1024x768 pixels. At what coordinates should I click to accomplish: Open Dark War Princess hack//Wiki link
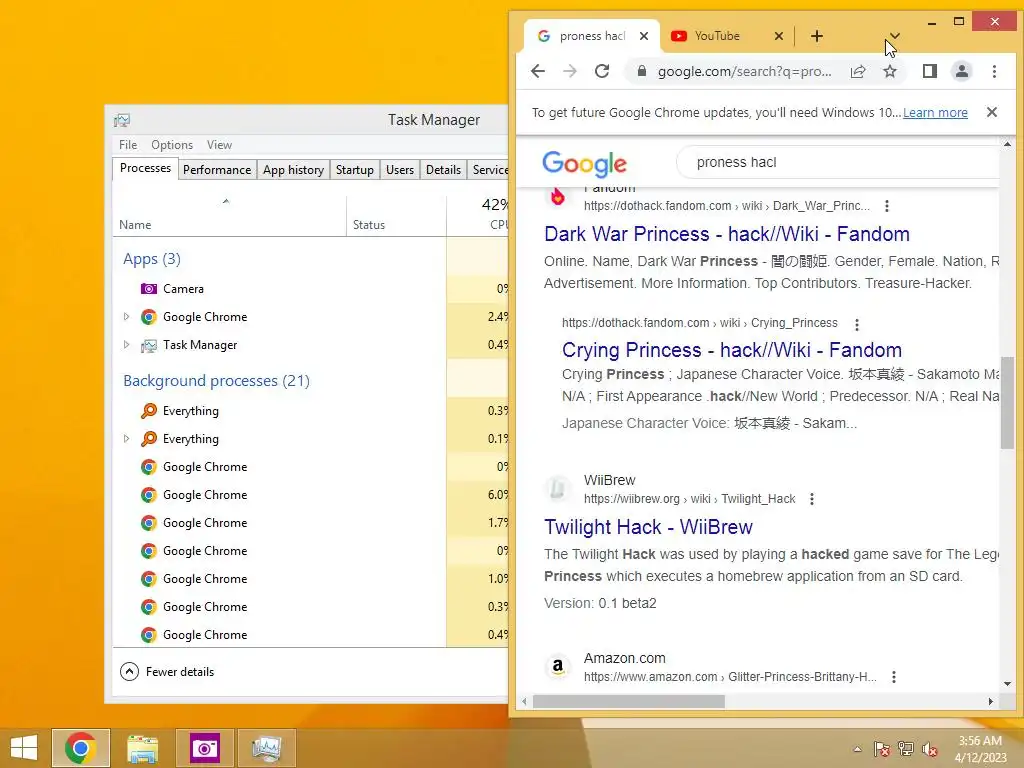(727, 234)
